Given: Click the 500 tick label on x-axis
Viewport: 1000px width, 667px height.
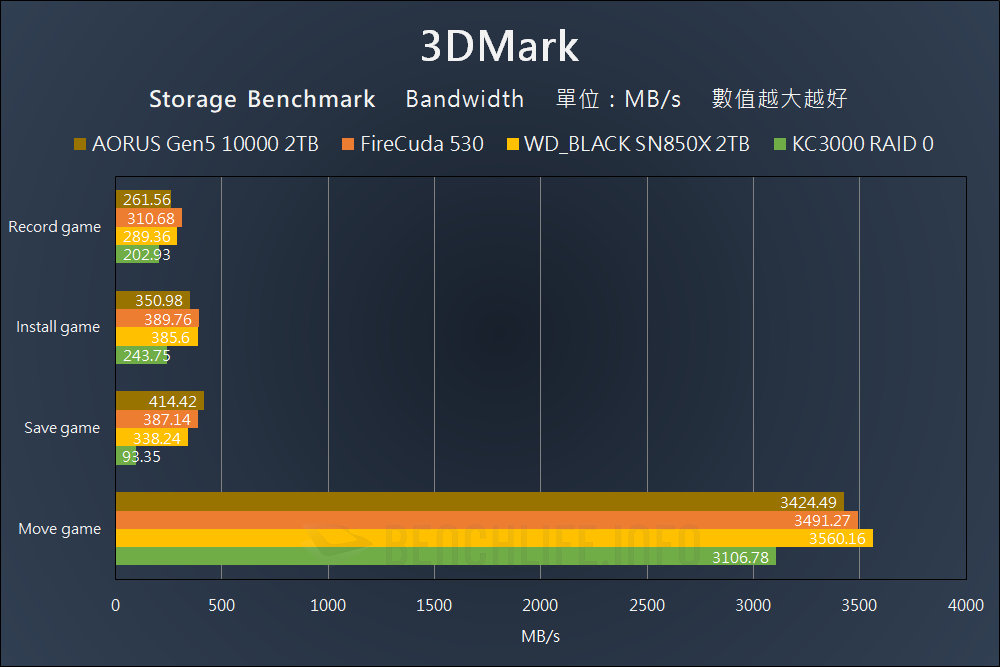Looking at the screenshot, I should 222,605.
